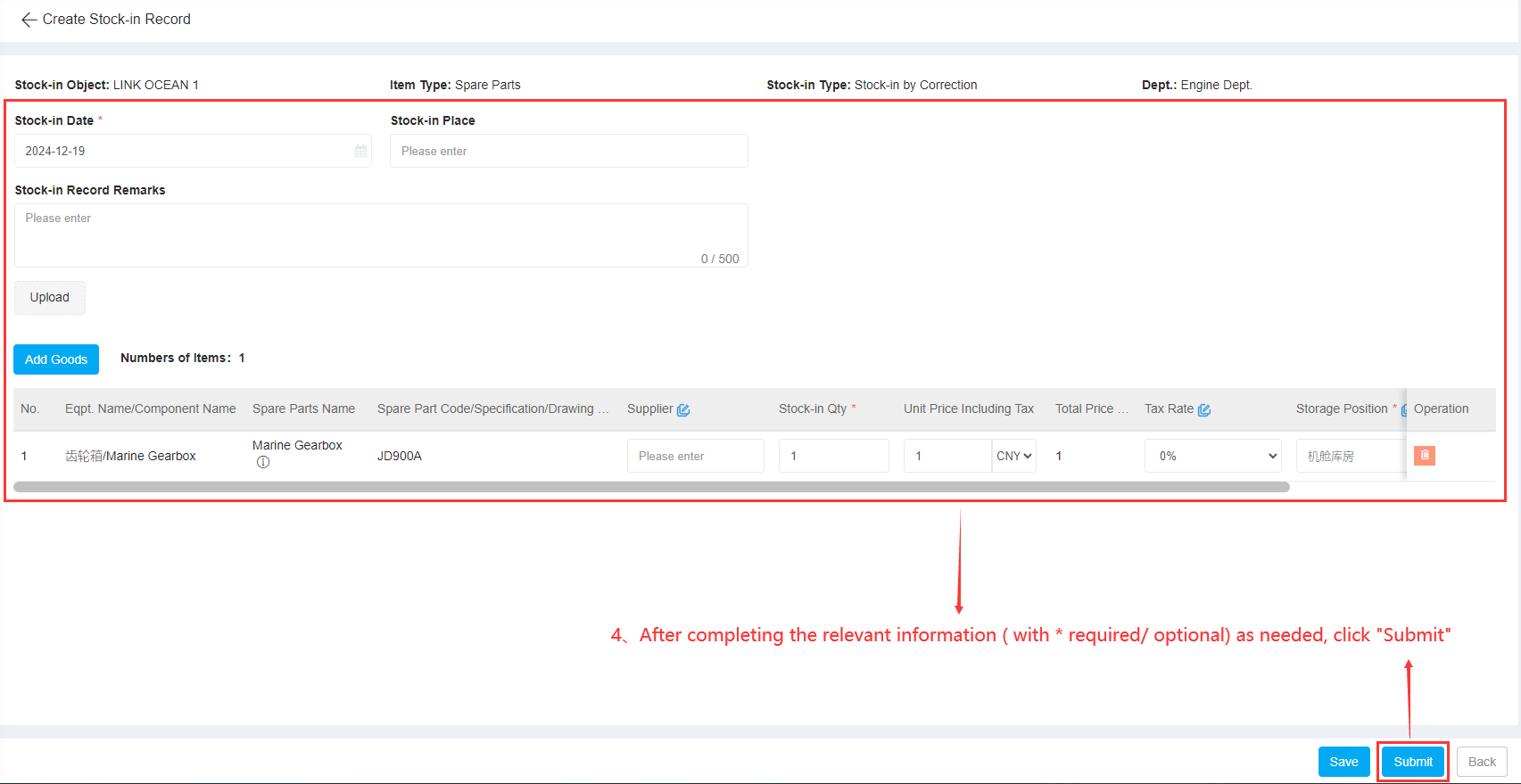Click the Save button
Image resolution: width=1521 pixels, height=784 pixels.
[1343, 762]
